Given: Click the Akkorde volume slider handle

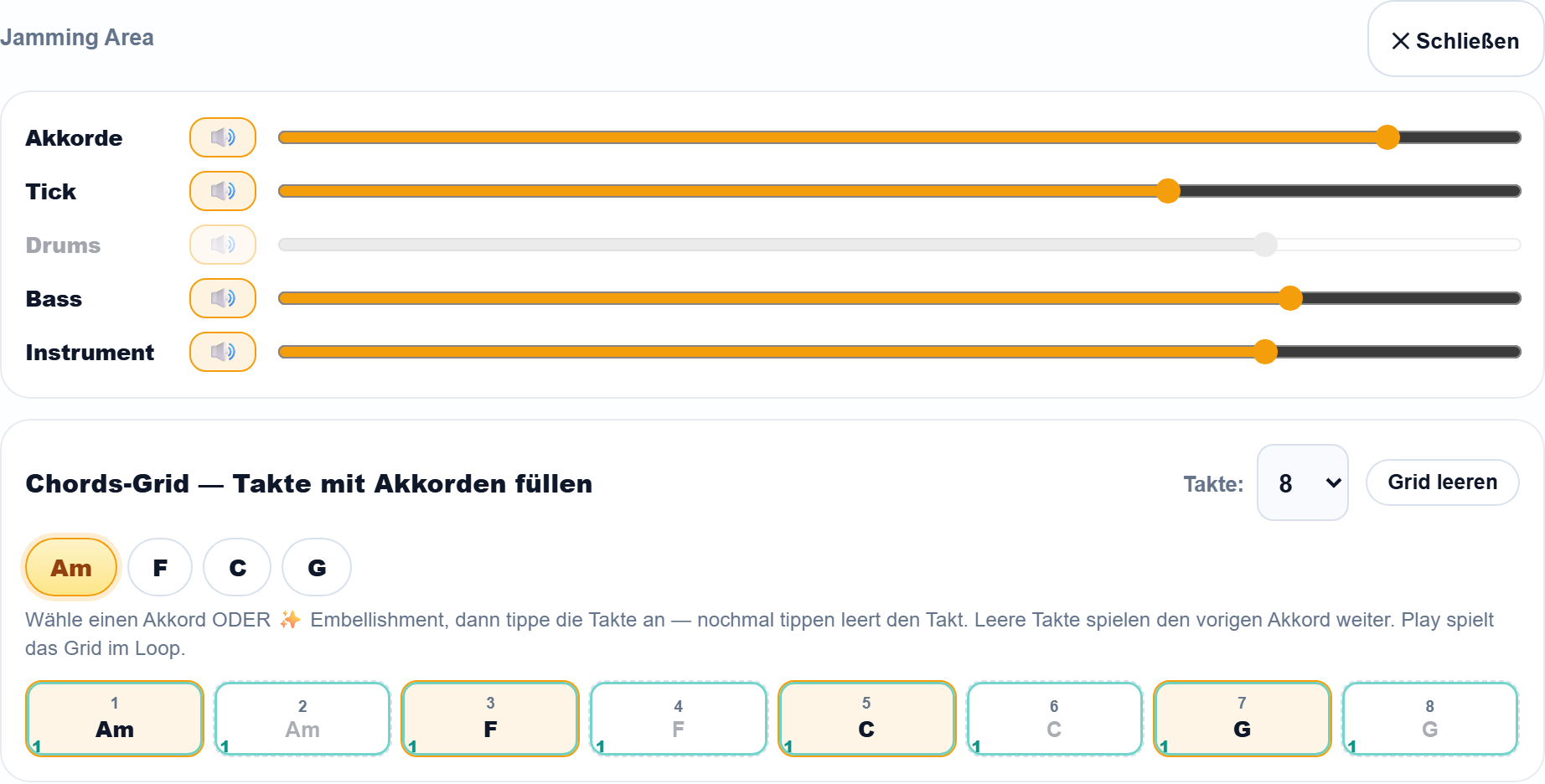Looking at the screenshot, I should coord(1387,137).
